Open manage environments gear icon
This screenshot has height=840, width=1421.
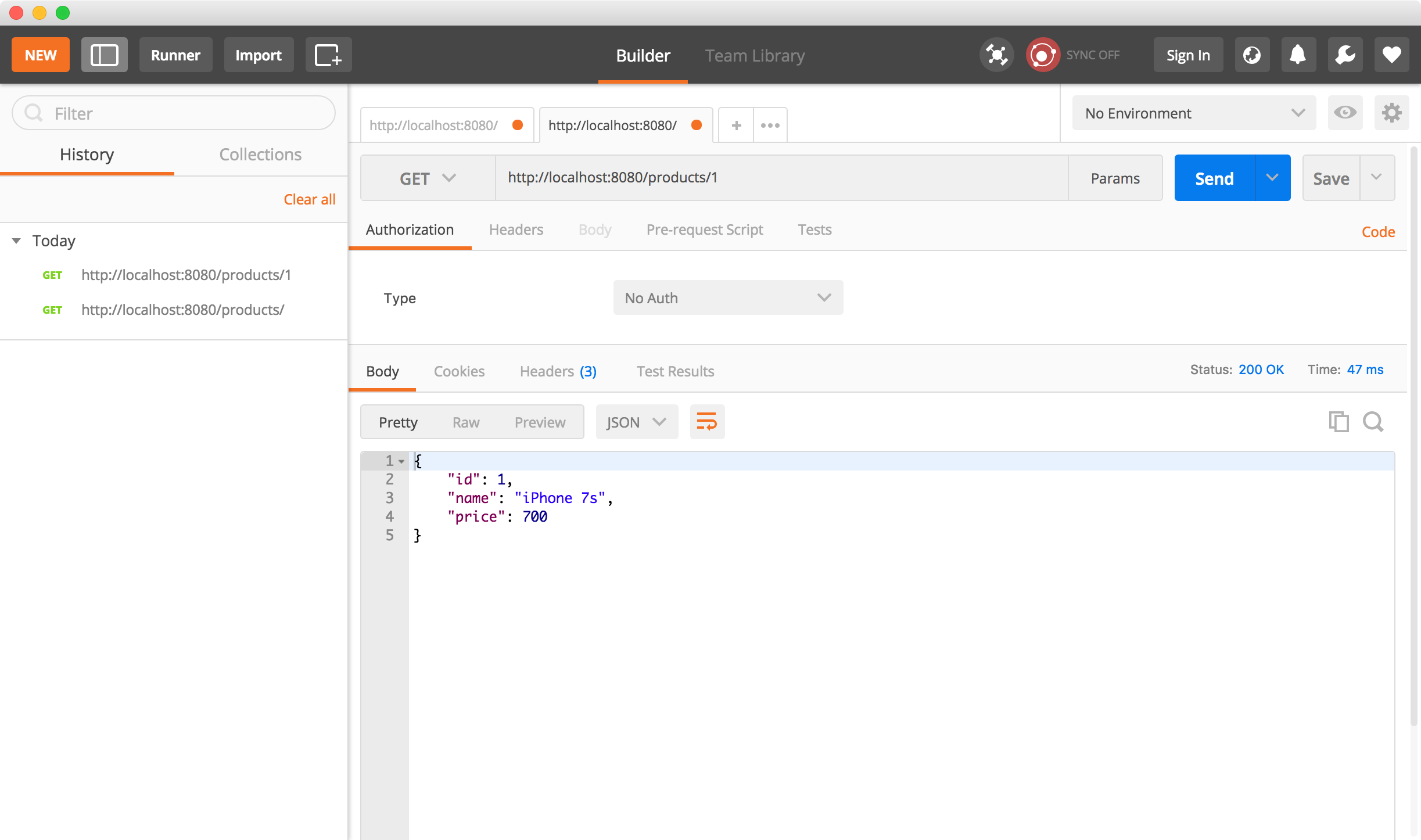pos(1391,113)
